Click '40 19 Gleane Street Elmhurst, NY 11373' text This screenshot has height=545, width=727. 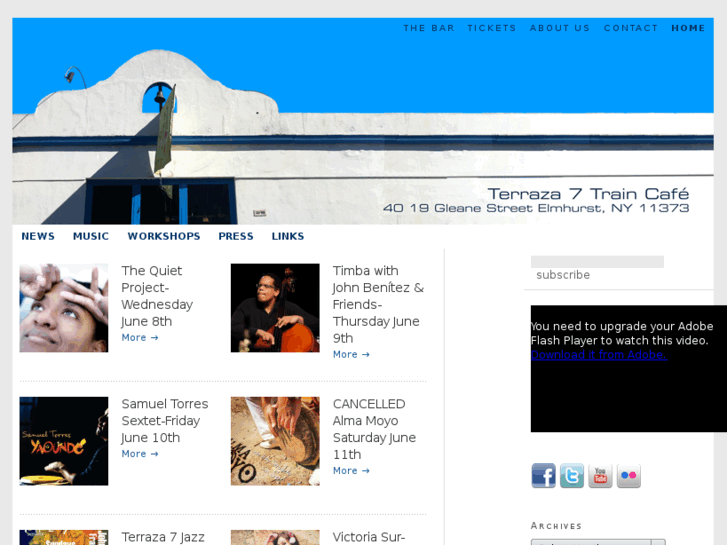point(536,208)
